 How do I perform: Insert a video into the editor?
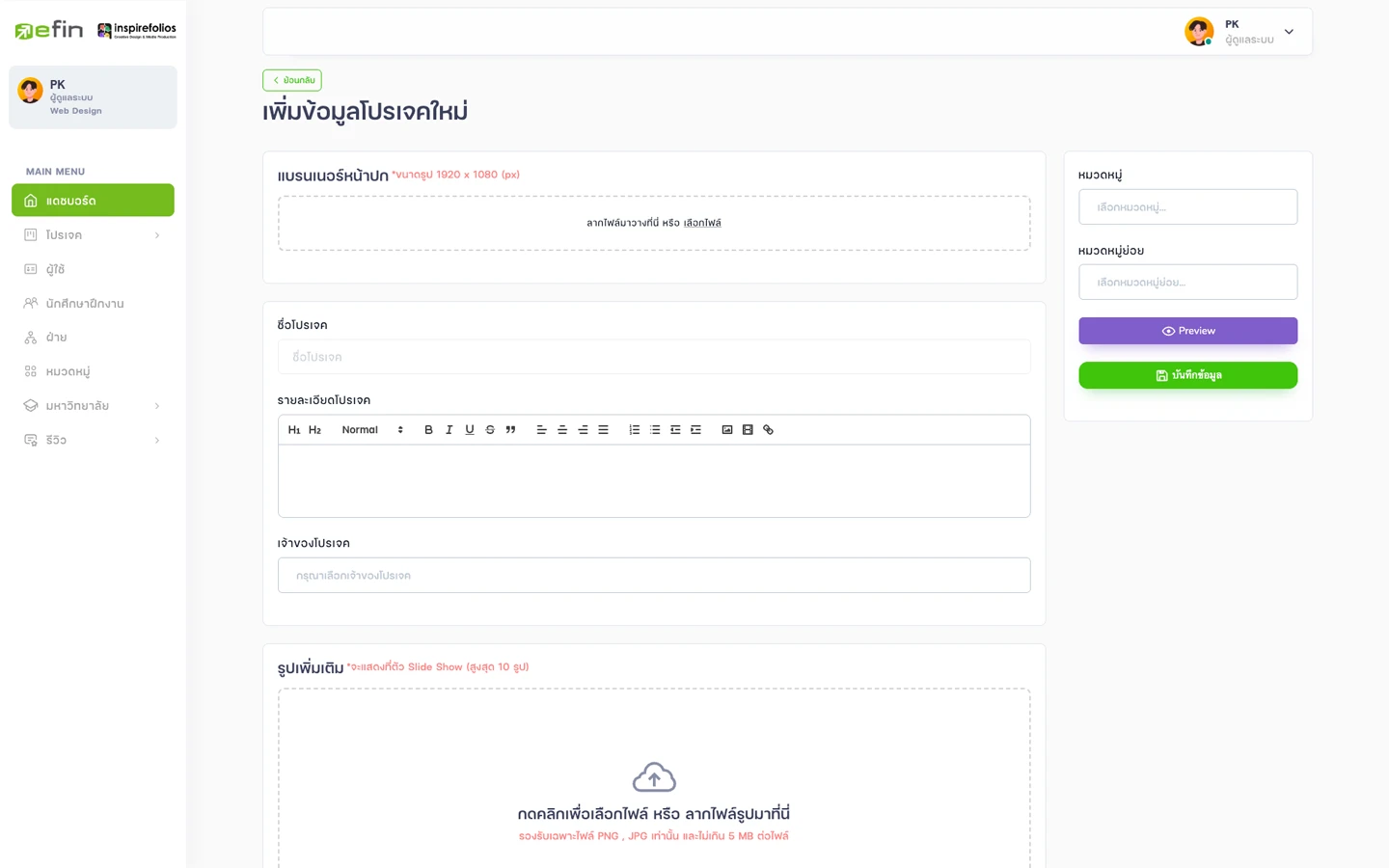click(748, 430)
